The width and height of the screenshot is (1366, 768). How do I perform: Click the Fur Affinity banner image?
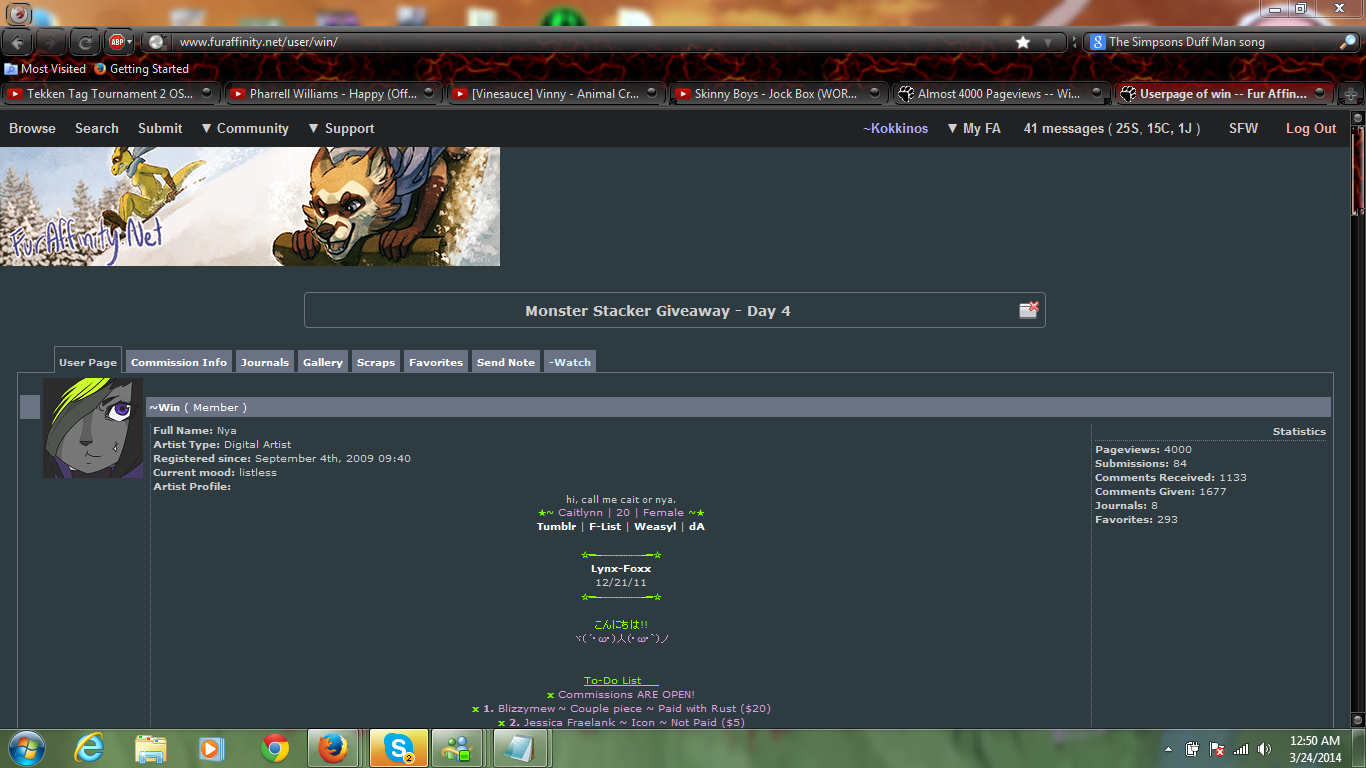click(250, 206)
